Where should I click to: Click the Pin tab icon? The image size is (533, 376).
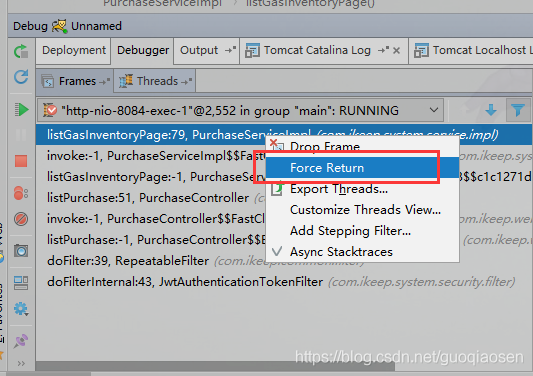tap(21, 341)
